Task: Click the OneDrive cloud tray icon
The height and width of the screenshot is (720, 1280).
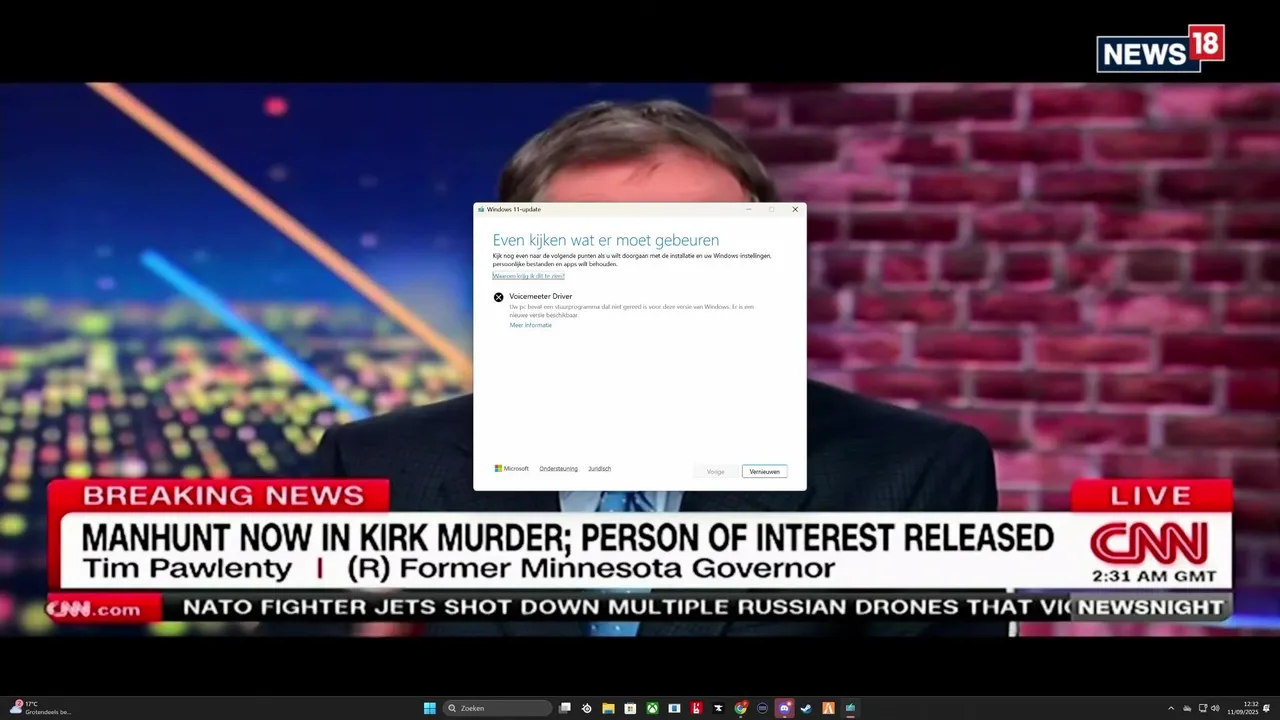Action: [1187, 708]
